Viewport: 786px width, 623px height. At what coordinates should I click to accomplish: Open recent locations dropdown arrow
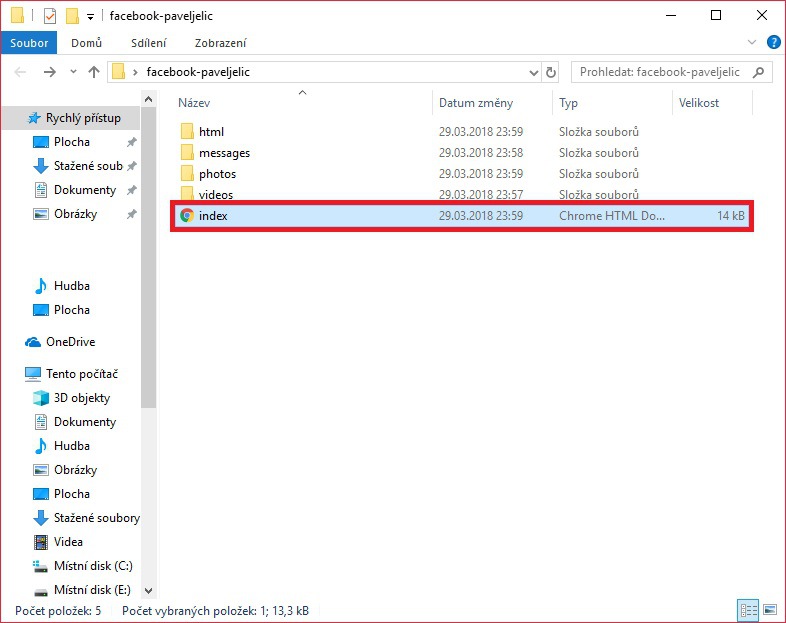pyautogui.click(x=73, y=72)
